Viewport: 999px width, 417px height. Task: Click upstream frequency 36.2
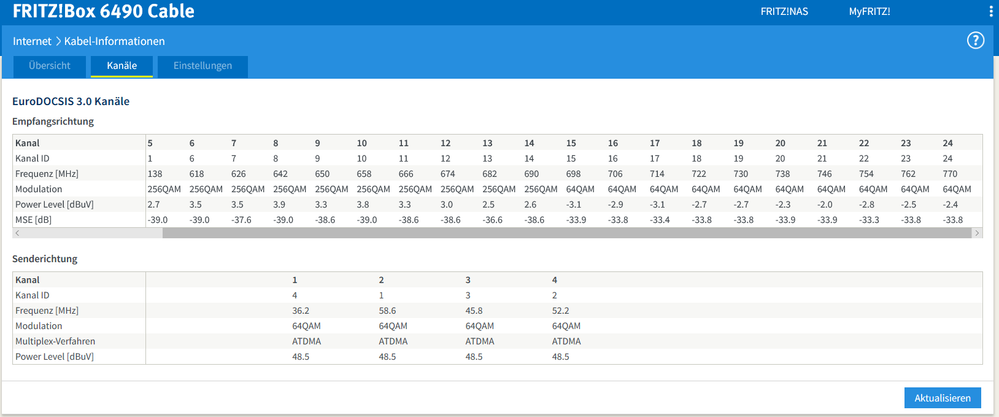click(301, 311)
